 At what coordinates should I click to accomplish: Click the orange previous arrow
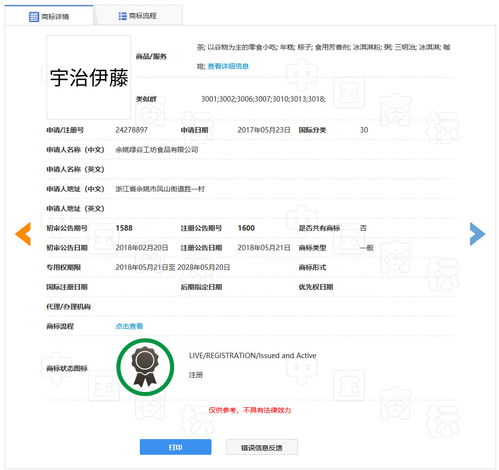[x=23, y=234]
